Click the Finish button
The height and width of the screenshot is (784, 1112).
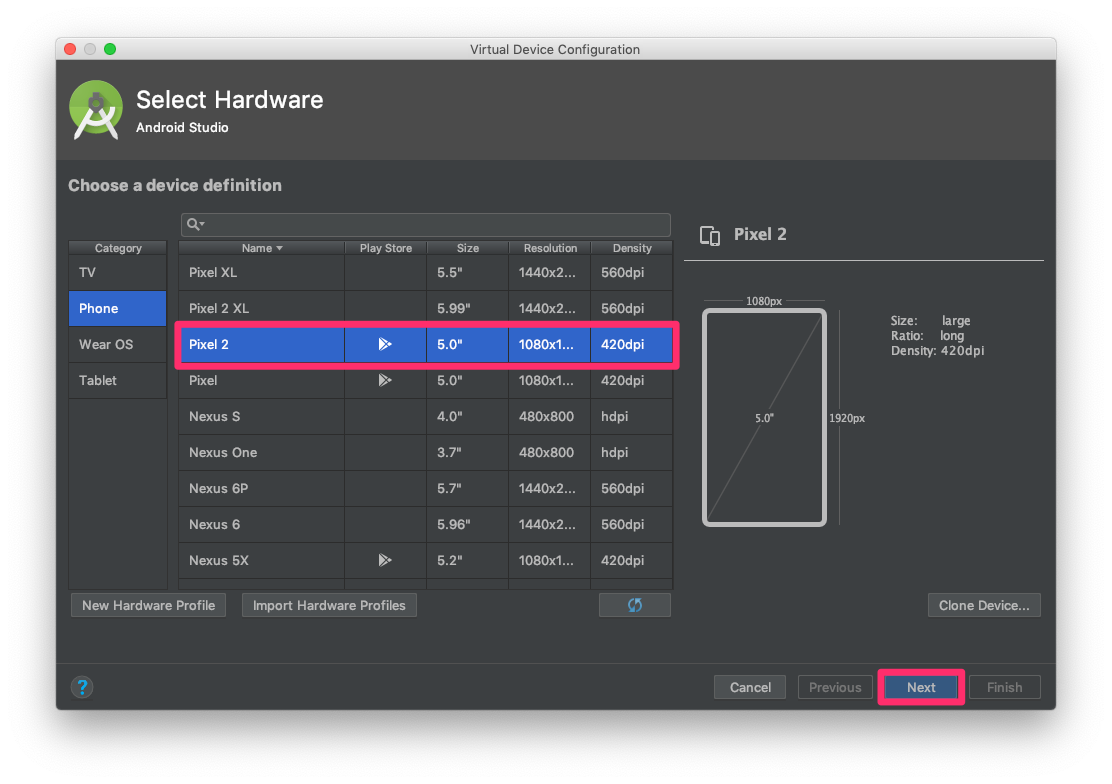pyautogui.click(x=1005, y=687)
